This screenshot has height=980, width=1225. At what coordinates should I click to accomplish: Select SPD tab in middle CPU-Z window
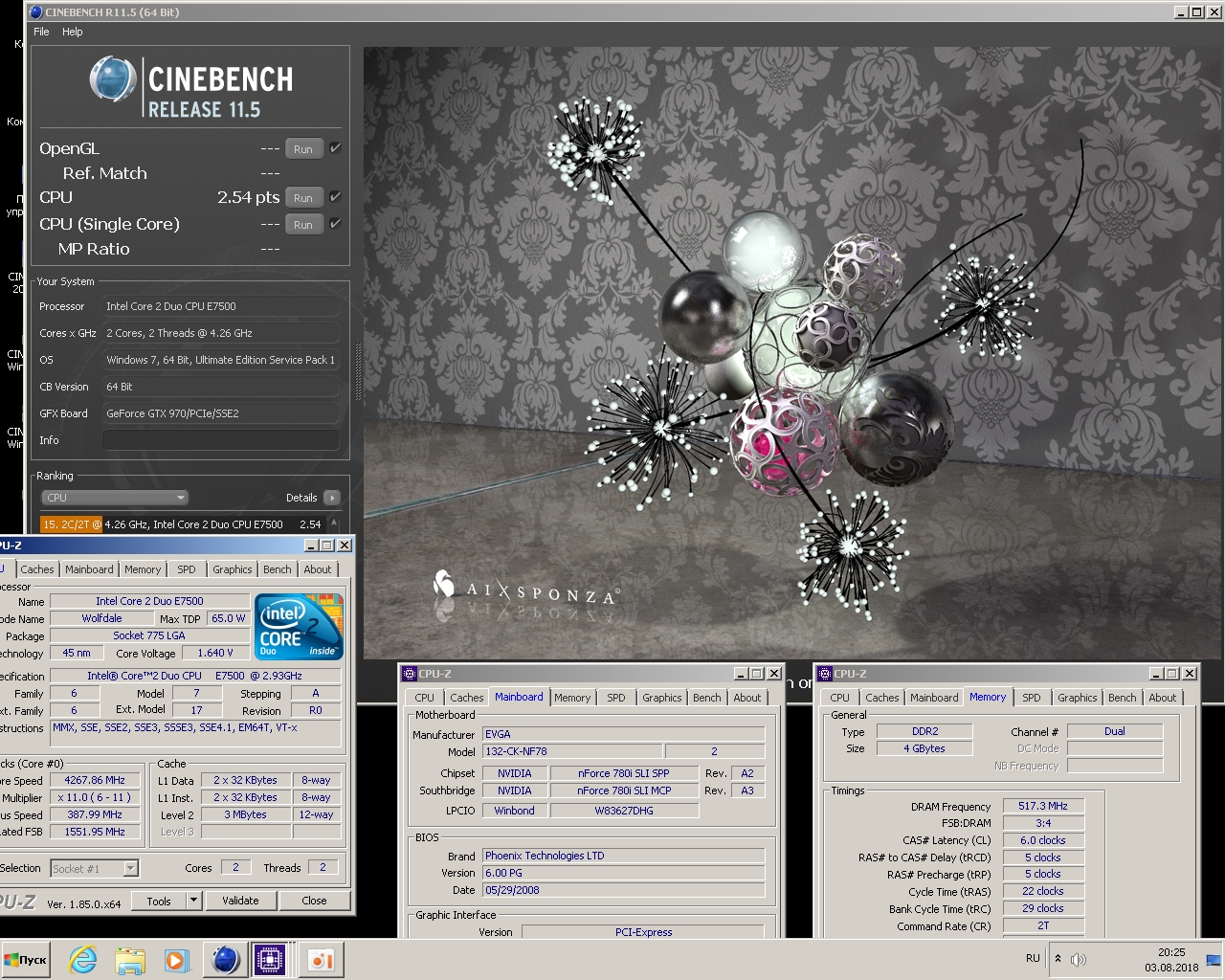tap(616, 698)
